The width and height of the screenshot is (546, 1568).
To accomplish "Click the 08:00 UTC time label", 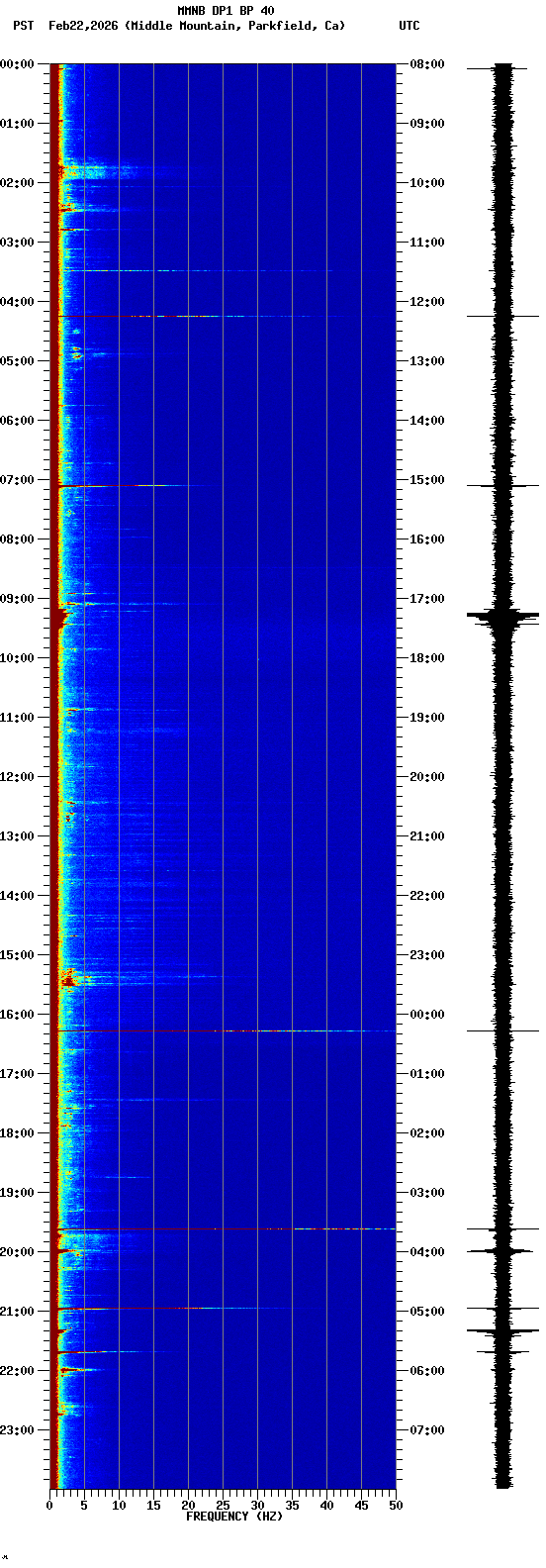I will (x=427, y=64).
